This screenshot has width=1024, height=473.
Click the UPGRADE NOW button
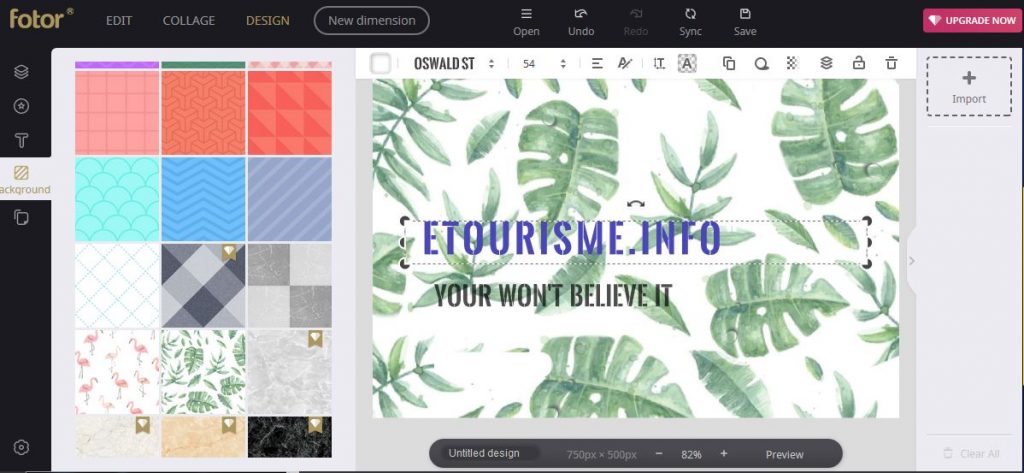971,20
